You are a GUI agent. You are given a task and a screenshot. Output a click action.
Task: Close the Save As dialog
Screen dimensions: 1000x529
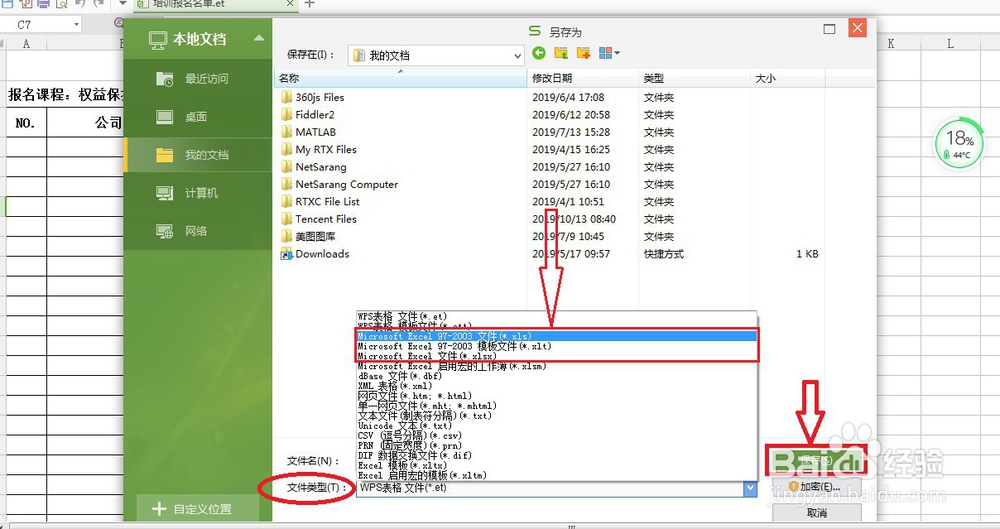857,28
